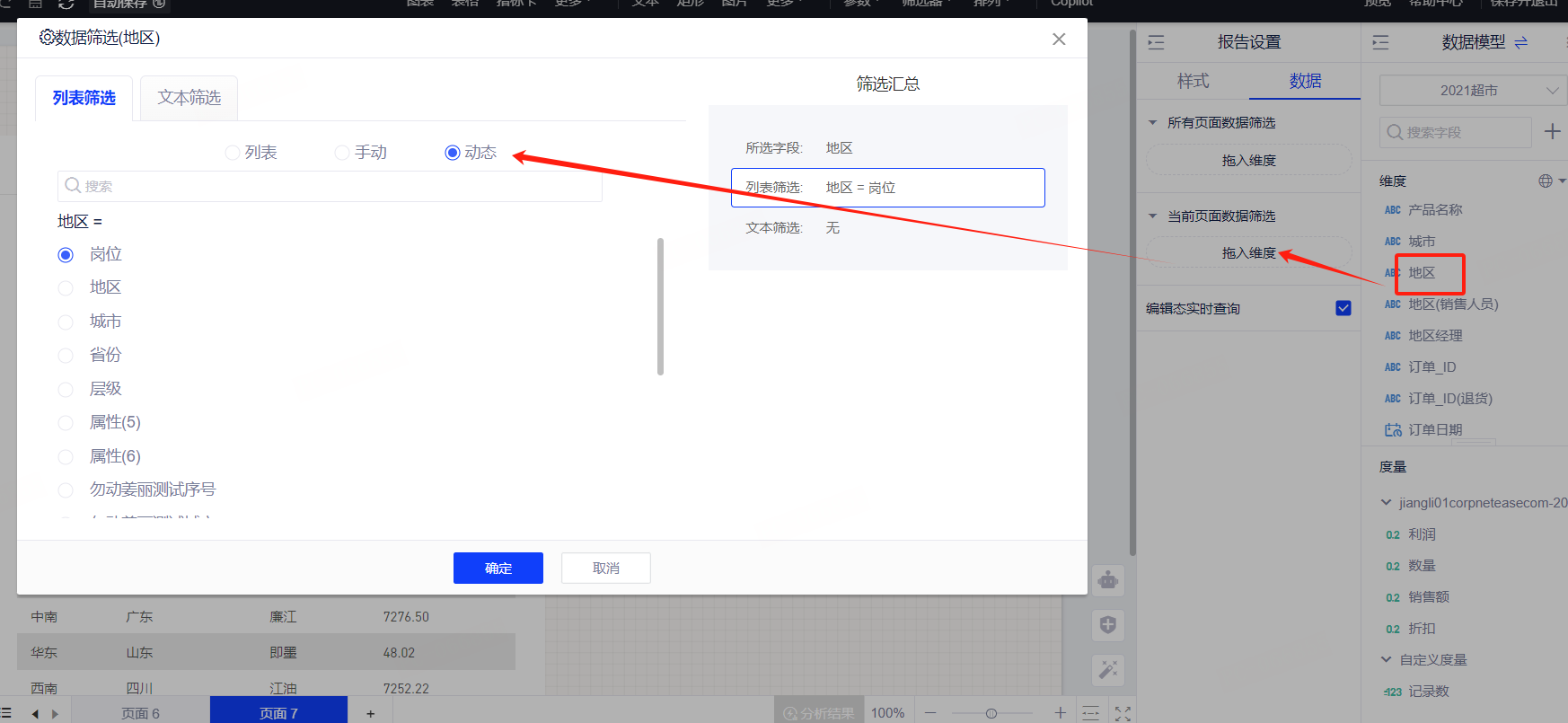Viewport: 1568px width, 723px height.
Task: Enter fullscreen with the expand arrows icon
Action: (x=1123, y=713)
